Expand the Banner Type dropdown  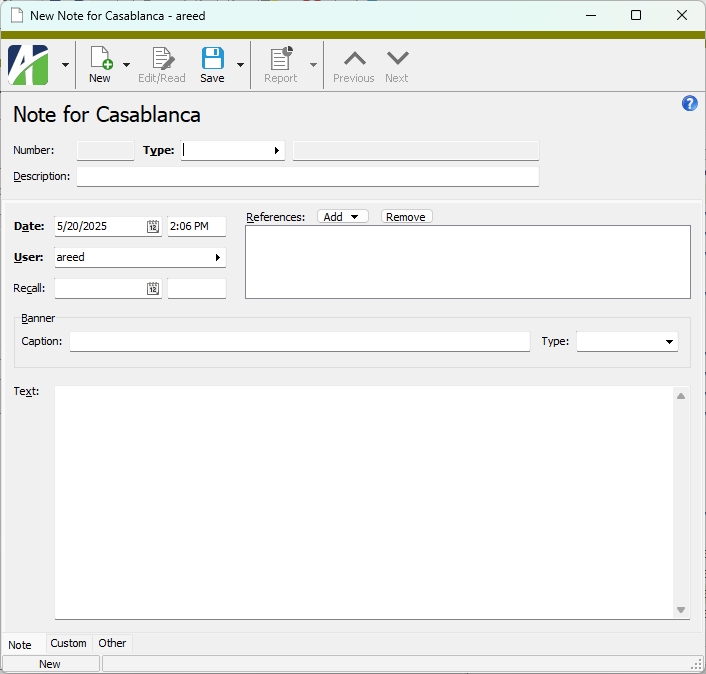tap(669, 342)
